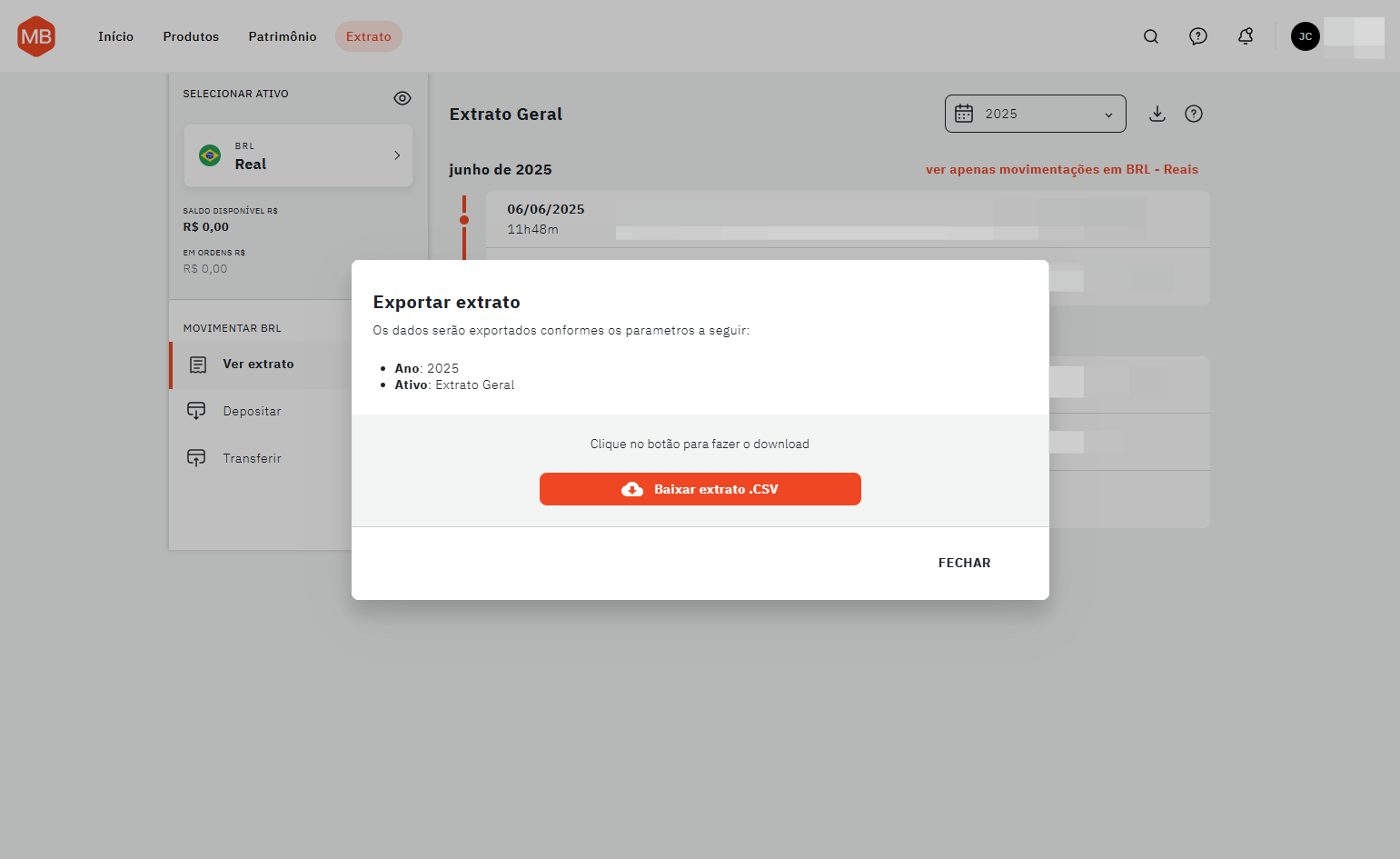Click the calendar icon in year selector
This screenshot has height=859, width=1400.
coord(964,114)
